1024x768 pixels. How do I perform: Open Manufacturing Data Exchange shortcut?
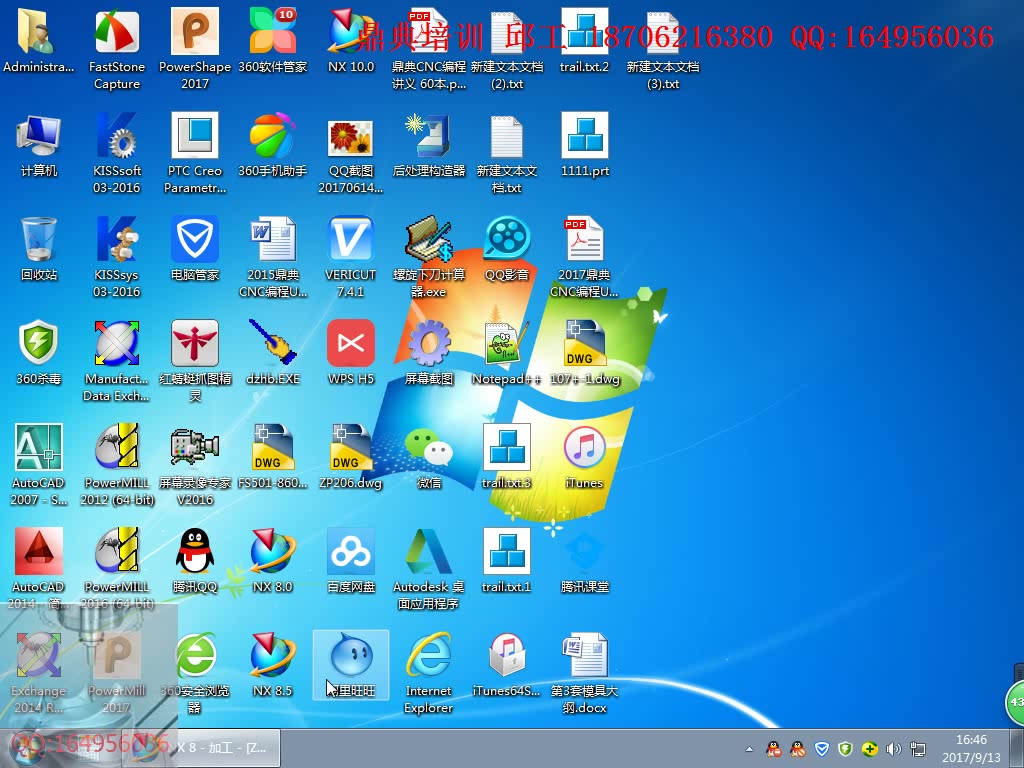(117, 360)
